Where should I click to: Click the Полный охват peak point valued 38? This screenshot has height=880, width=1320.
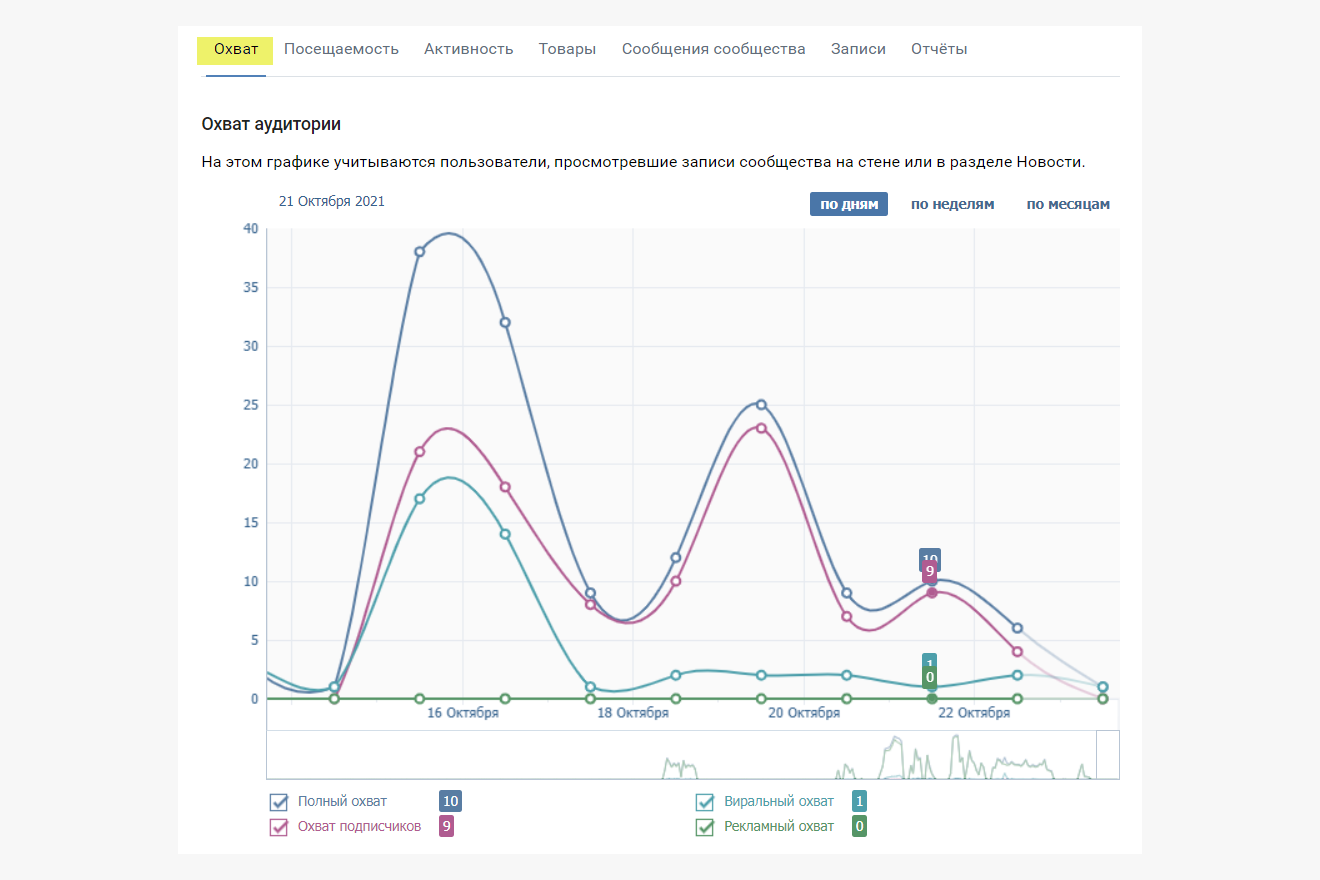(420, 252)
